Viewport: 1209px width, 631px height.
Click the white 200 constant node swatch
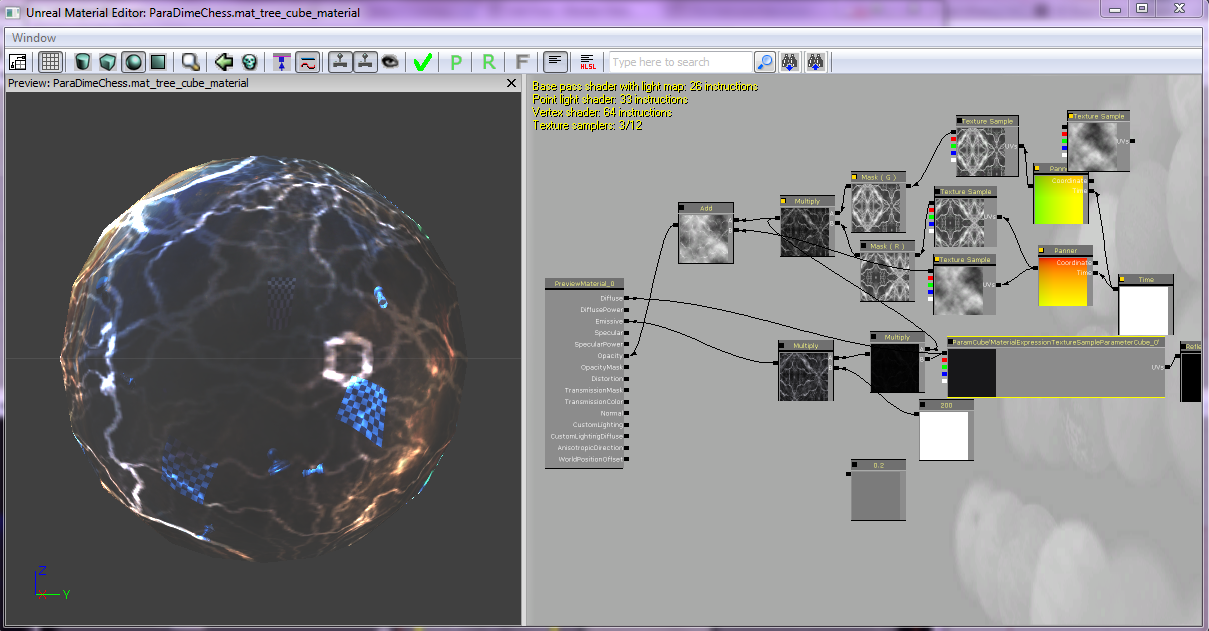click(x=944, y=435)
